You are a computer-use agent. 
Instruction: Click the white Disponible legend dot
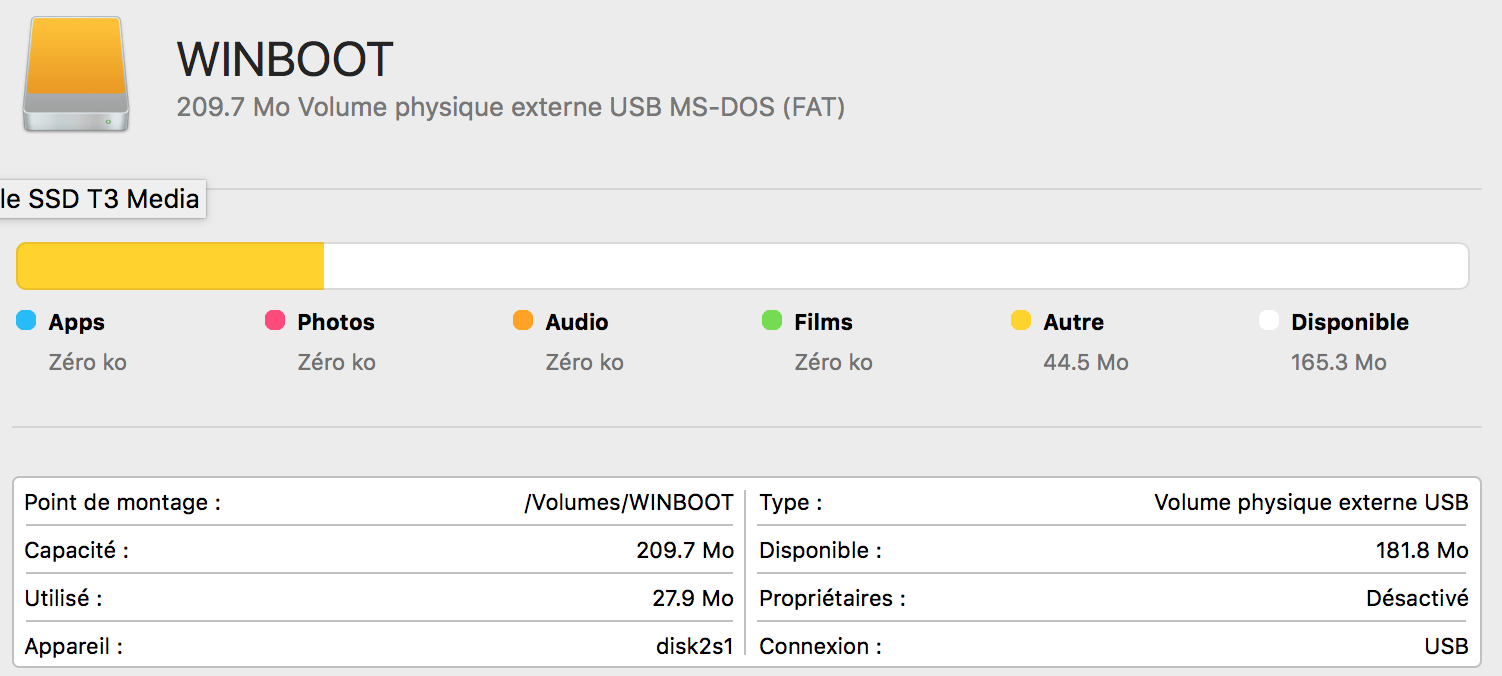click(x=1269, y=321)
